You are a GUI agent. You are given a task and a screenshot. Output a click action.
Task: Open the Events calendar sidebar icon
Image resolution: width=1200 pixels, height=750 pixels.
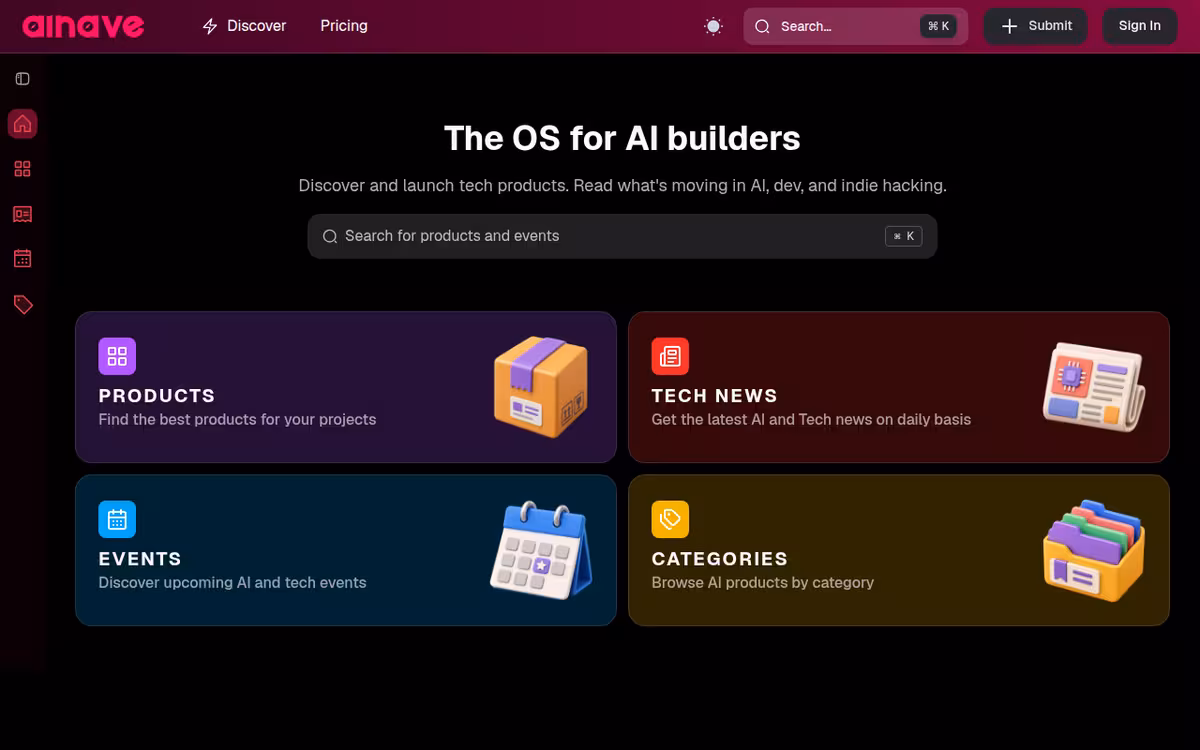(22, 259)
